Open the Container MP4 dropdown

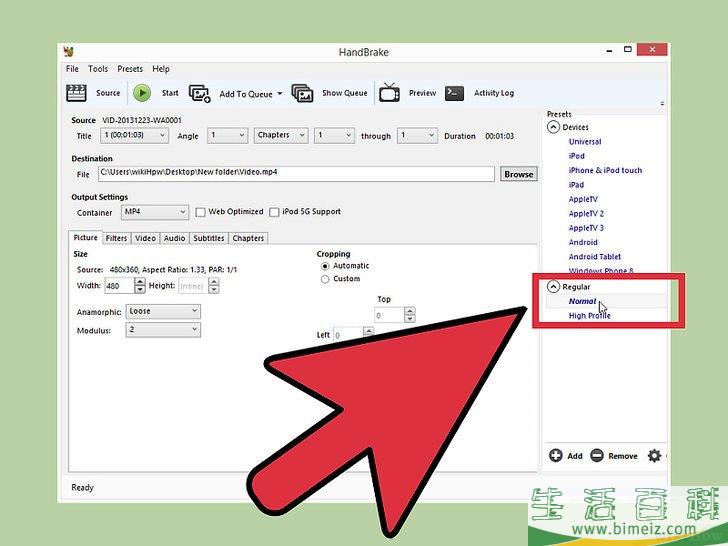pos(155,212)
